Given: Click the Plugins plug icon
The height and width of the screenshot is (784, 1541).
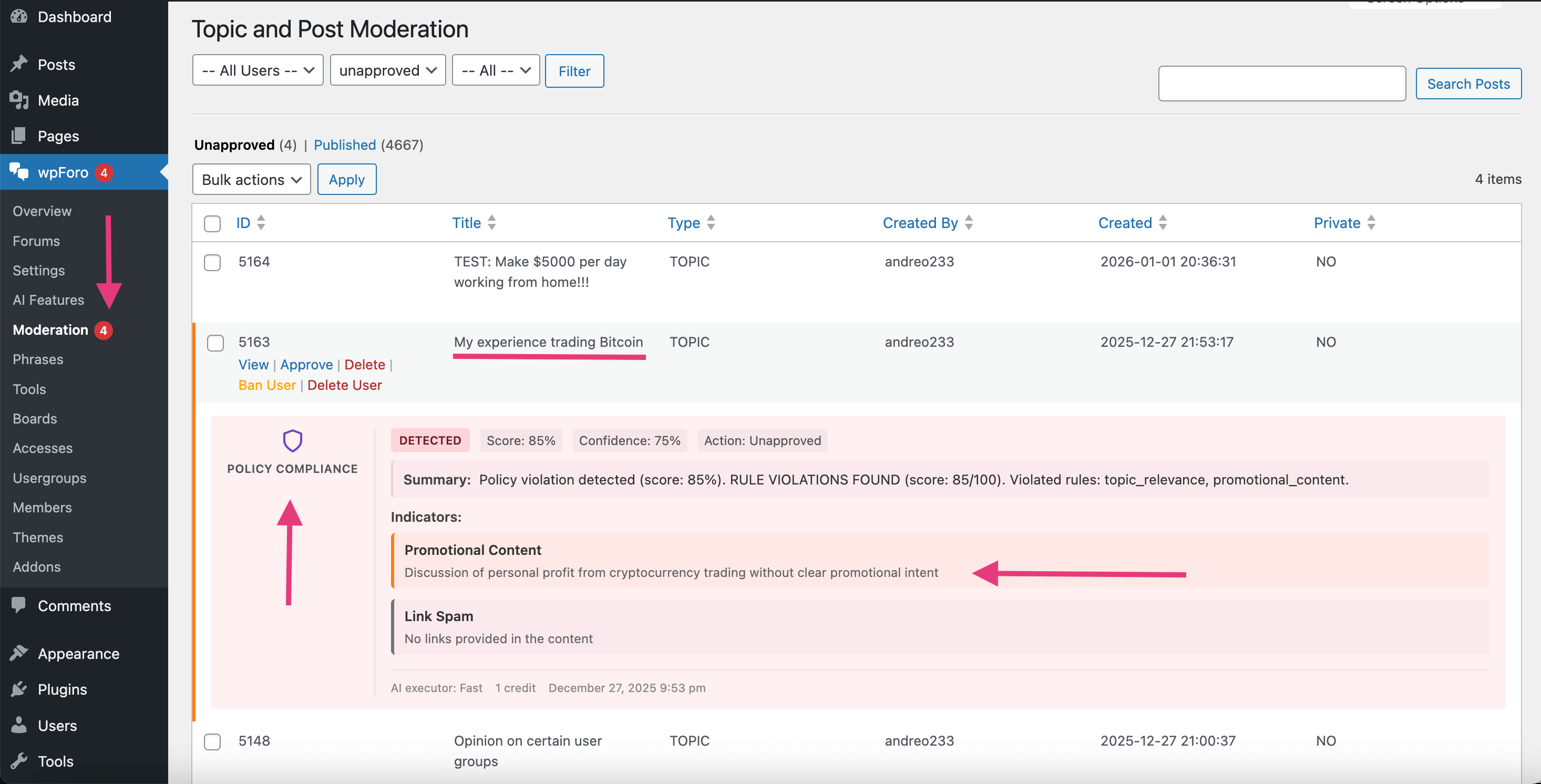Looking at the screenshot, I should point(19,689).
